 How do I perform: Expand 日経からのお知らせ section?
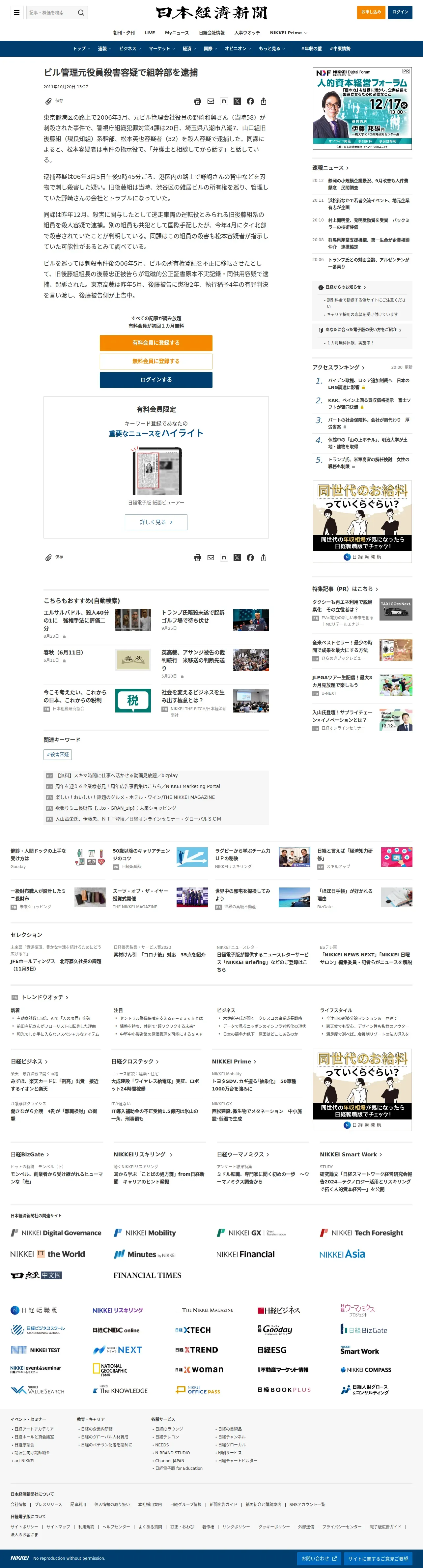click(x=346, y=287)
